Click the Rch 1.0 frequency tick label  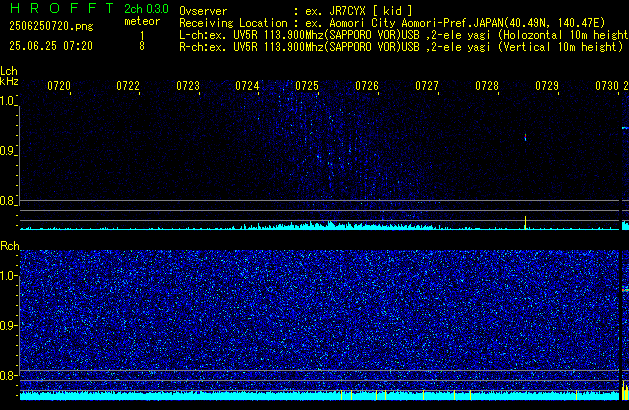(x=8, y=276)
